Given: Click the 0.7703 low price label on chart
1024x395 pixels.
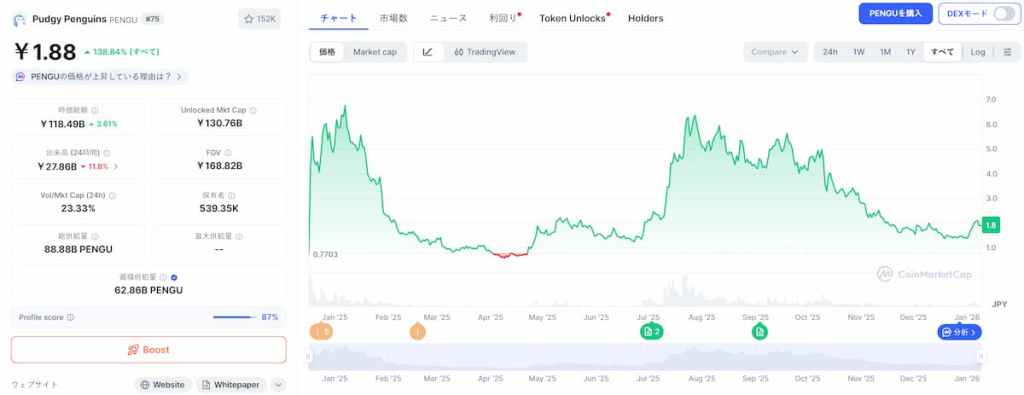Looking at the screenshot, I should click(325, 254).
